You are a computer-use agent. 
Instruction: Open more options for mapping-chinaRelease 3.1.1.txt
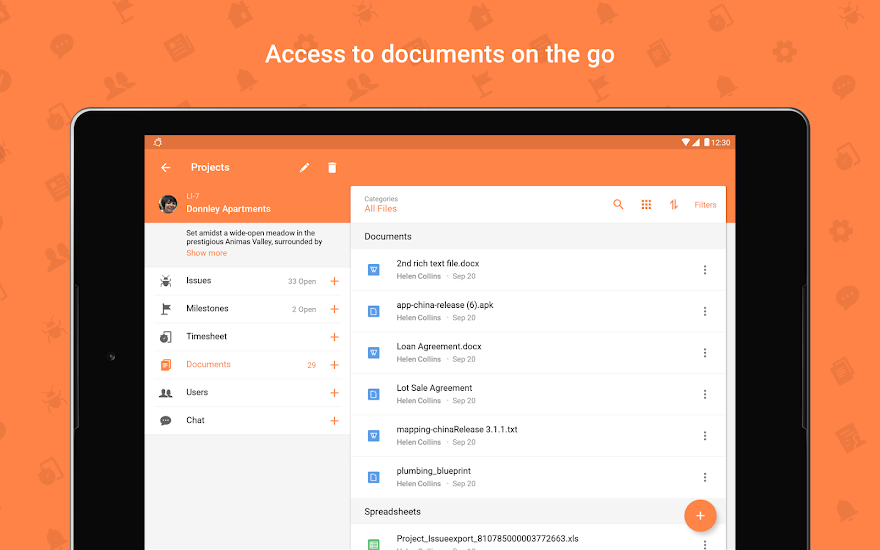coord(705,436)
